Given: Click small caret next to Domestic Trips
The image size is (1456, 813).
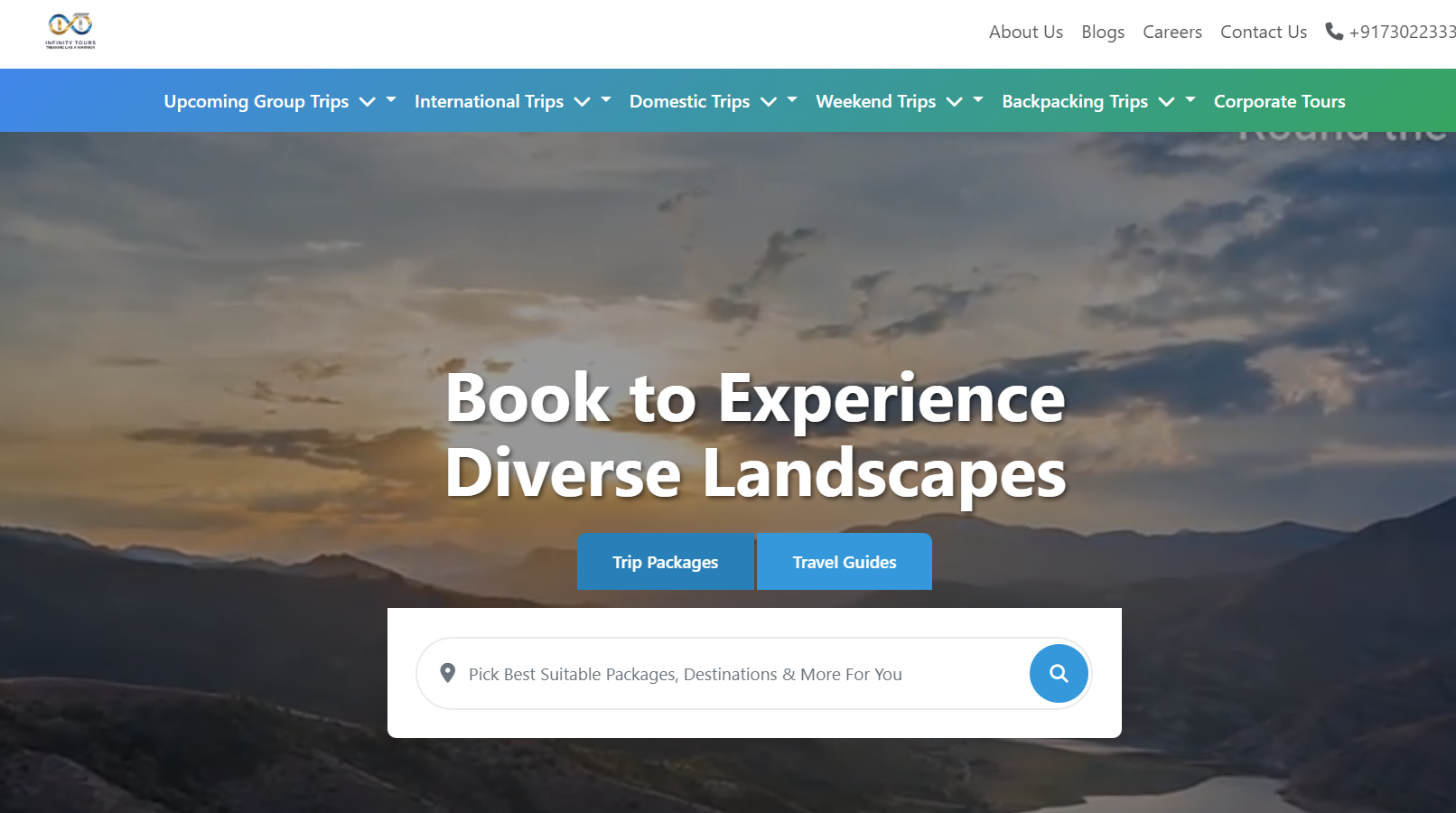Looking at the screenshot, I should pyautogui.click(x=792, y=99).
